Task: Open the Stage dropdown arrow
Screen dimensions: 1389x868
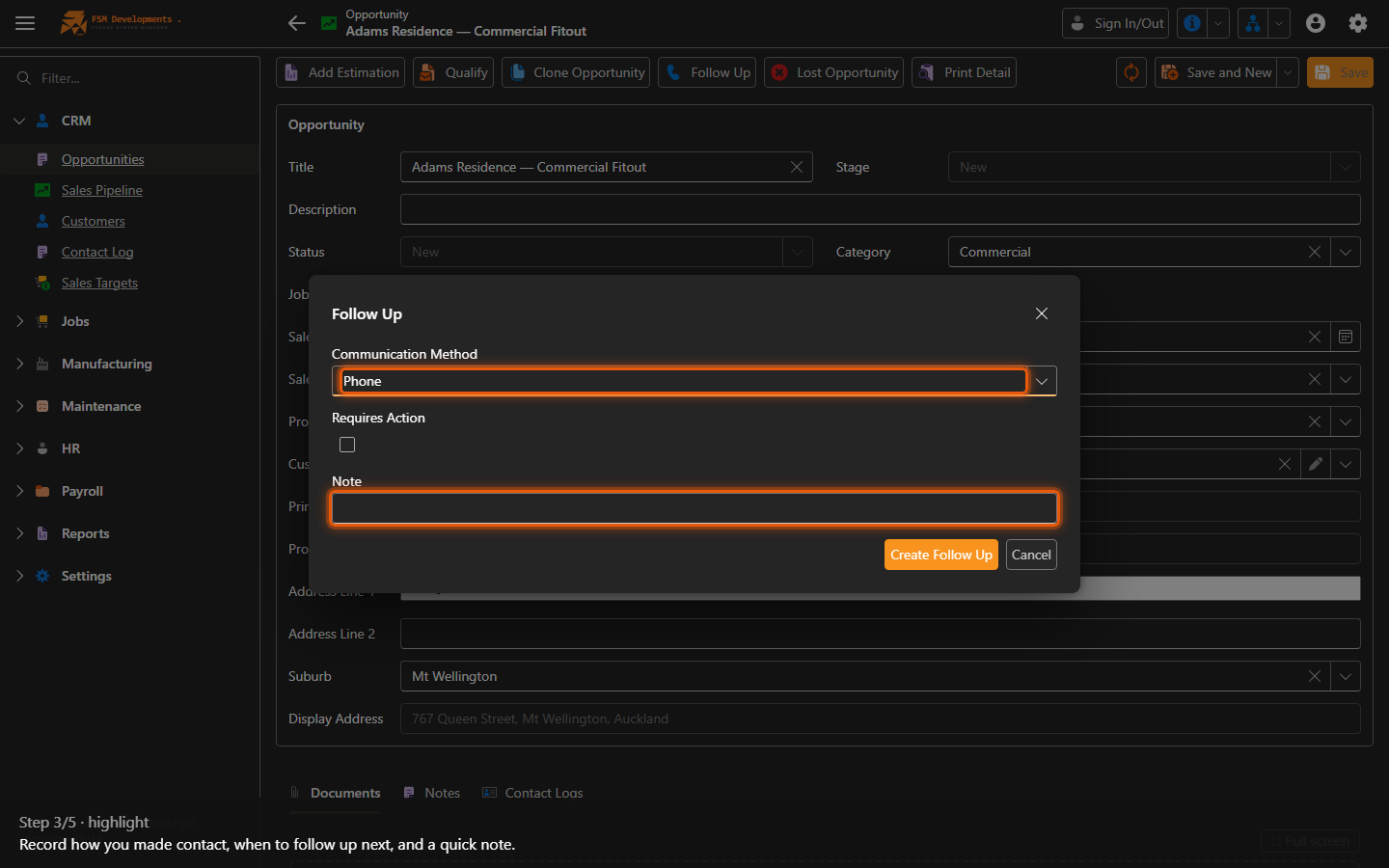Action: point(1346,167)
